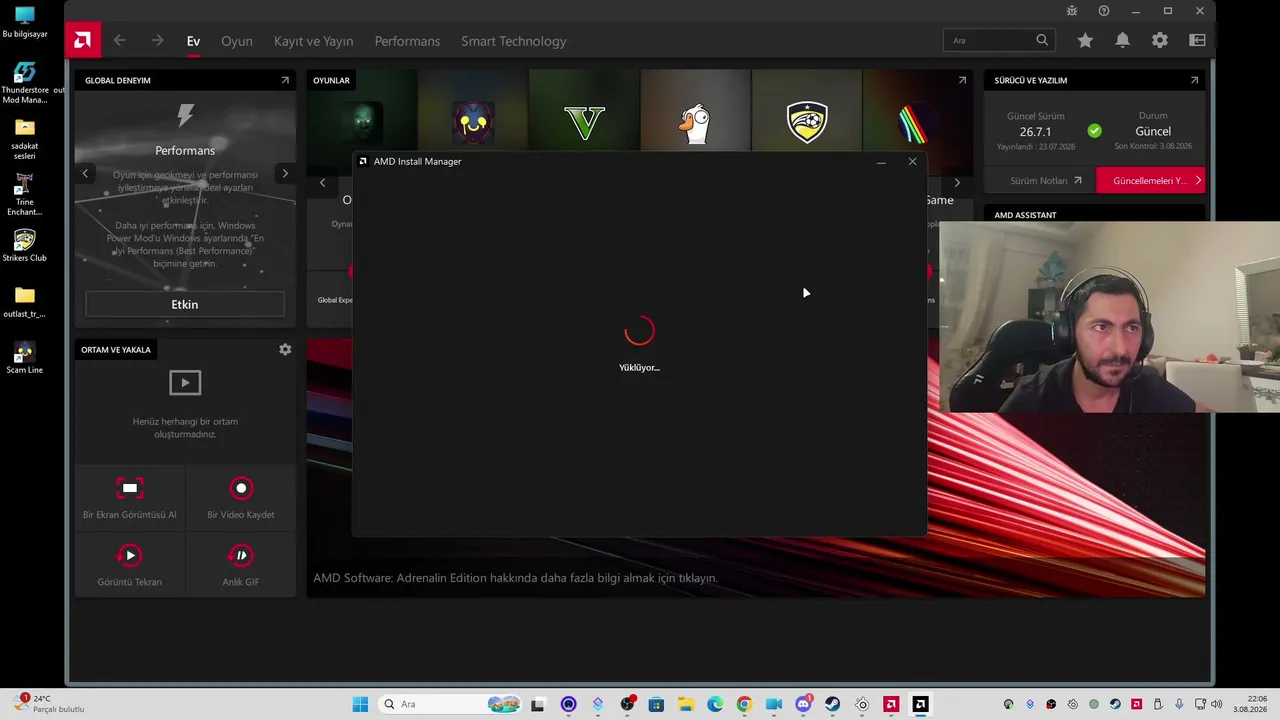Screen dimensions: 1280x720
Task: Click the volume icon in the system tray
Action: pyautogui.click(x=1217, y=704)
